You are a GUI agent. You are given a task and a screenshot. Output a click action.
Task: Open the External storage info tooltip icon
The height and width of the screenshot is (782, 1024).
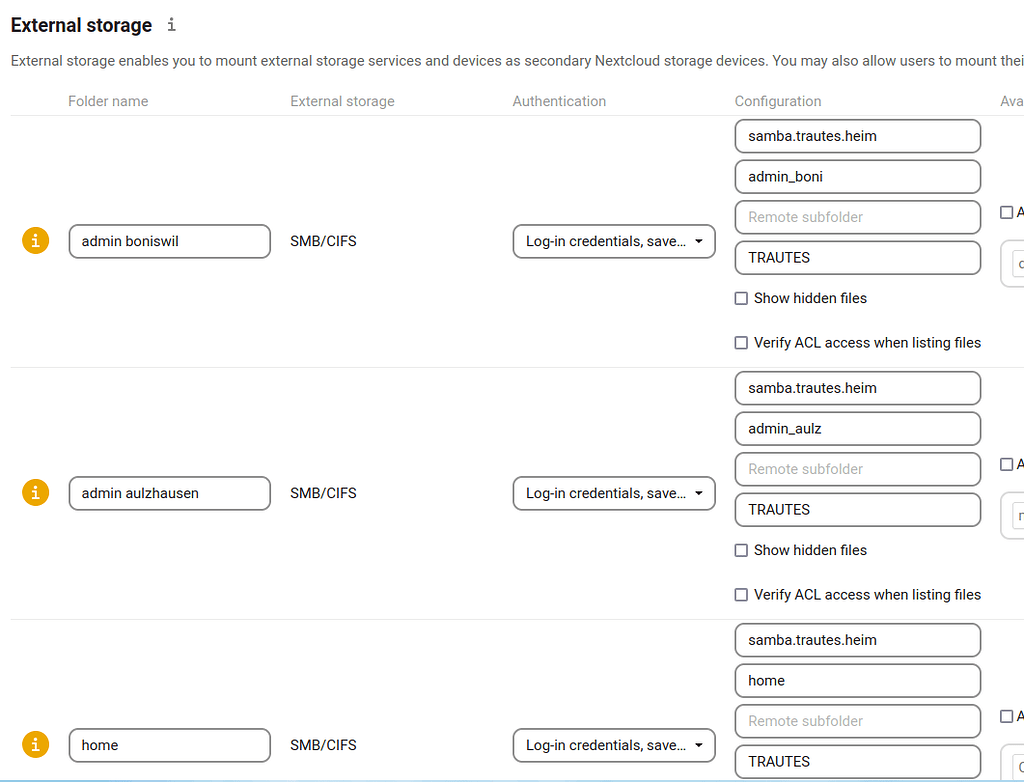(171, 25)
